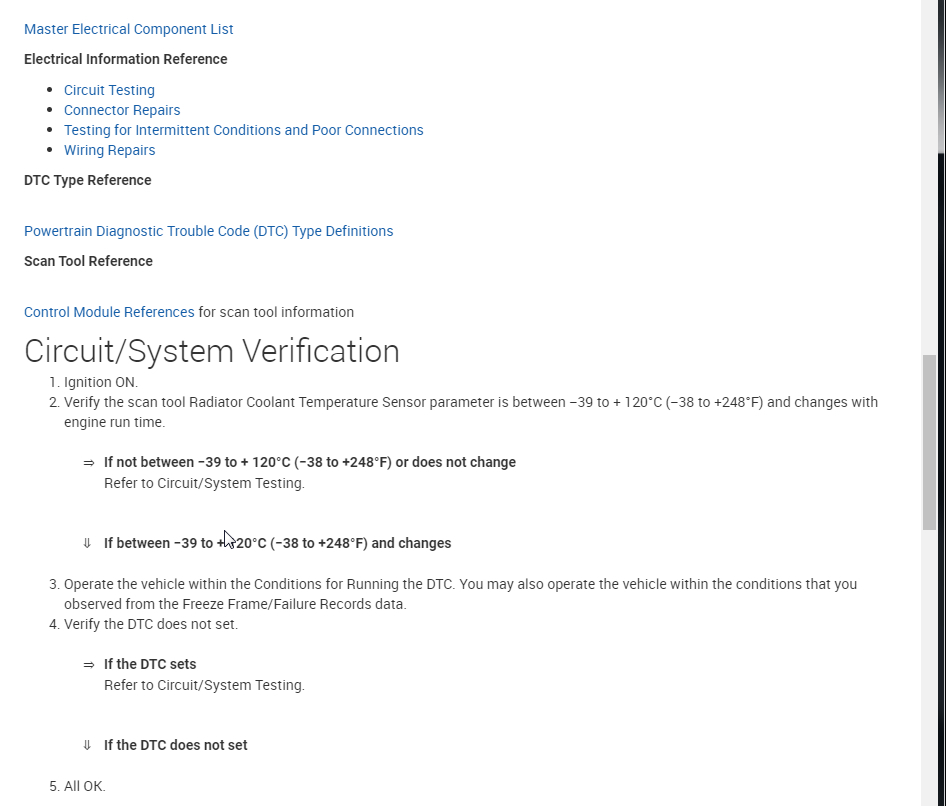Follow the Wiring Repairs link

point(109,150)
